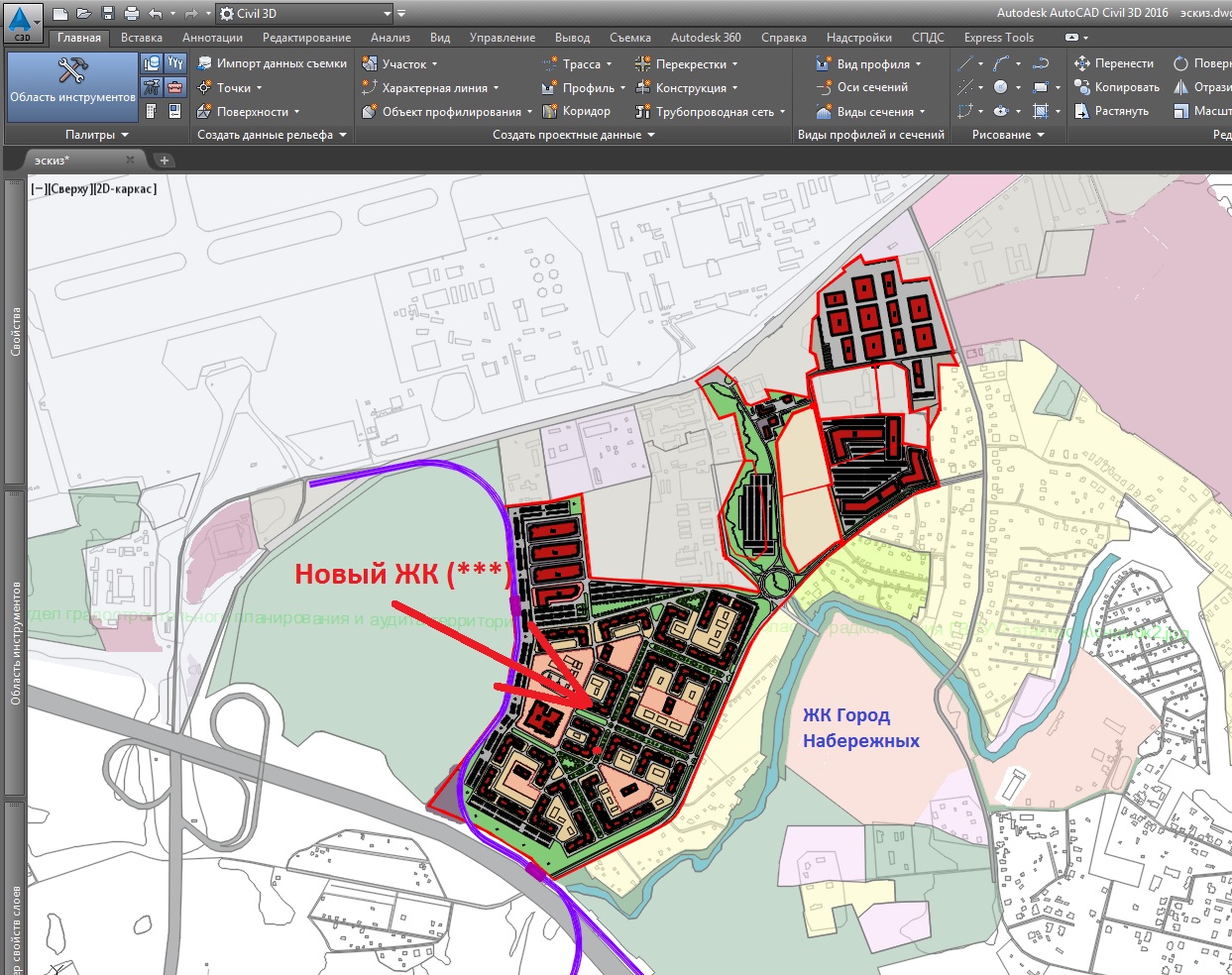The height and width of the screenshot is (975, 1232).
Task: Open the Управление ribbon tab
Action: click(x=503, y=38)
